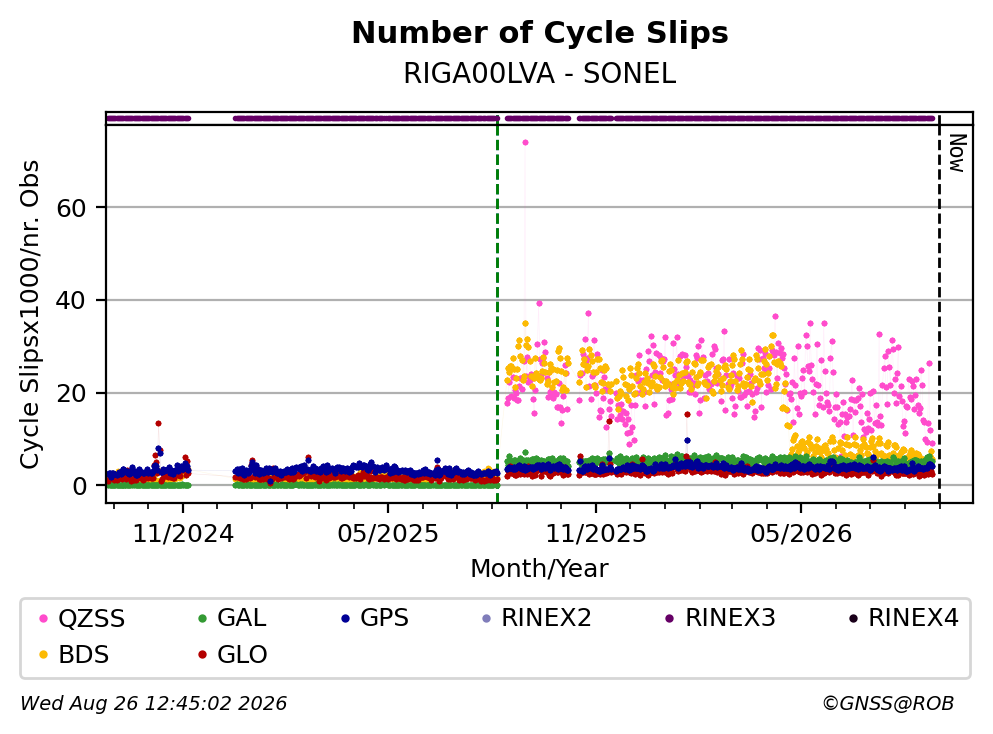The height and width of the screenshot is (734, 993).
Task: Click the 0 y-axis tick label
Action: 79,486
